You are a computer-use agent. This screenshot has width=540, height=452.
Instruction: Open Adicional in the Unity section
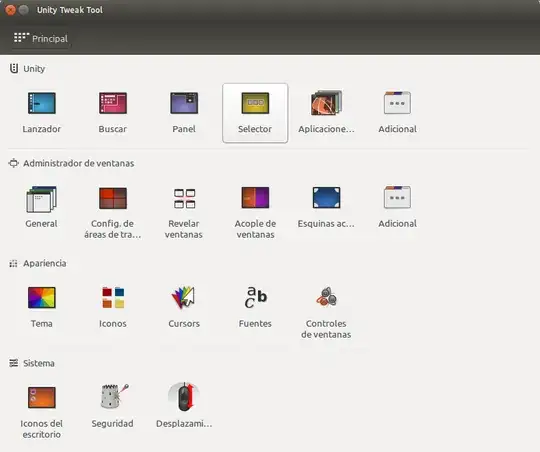(x=397, y=113)
